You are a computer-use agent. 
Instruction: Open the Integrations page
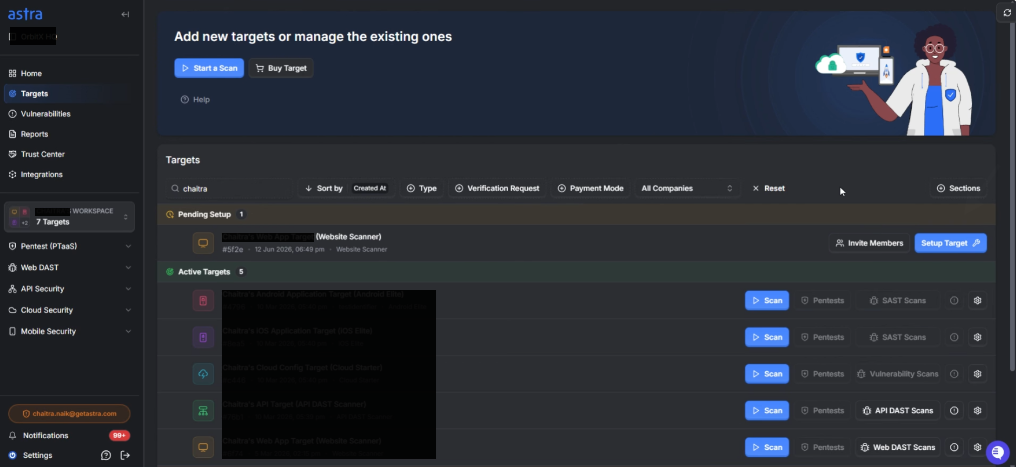pyautogui.click(x=69, y=174)
